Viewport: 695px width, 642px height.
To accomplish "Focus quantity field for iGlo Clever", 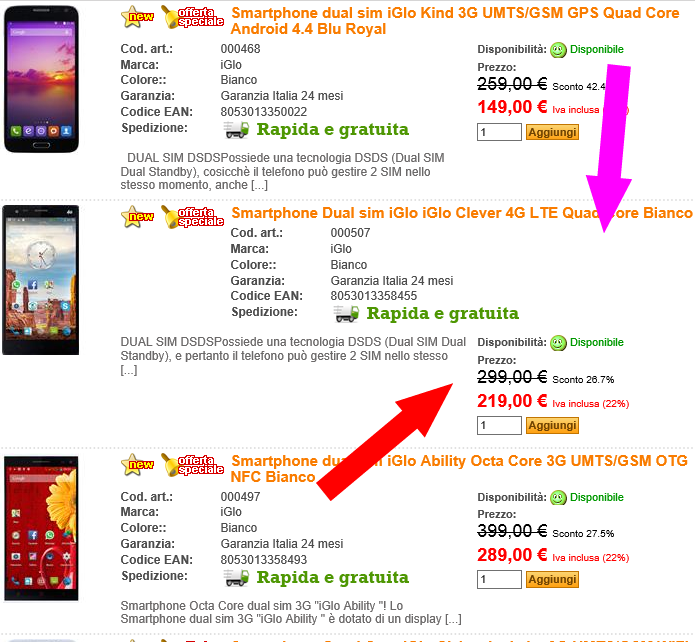I will point(499,425).
